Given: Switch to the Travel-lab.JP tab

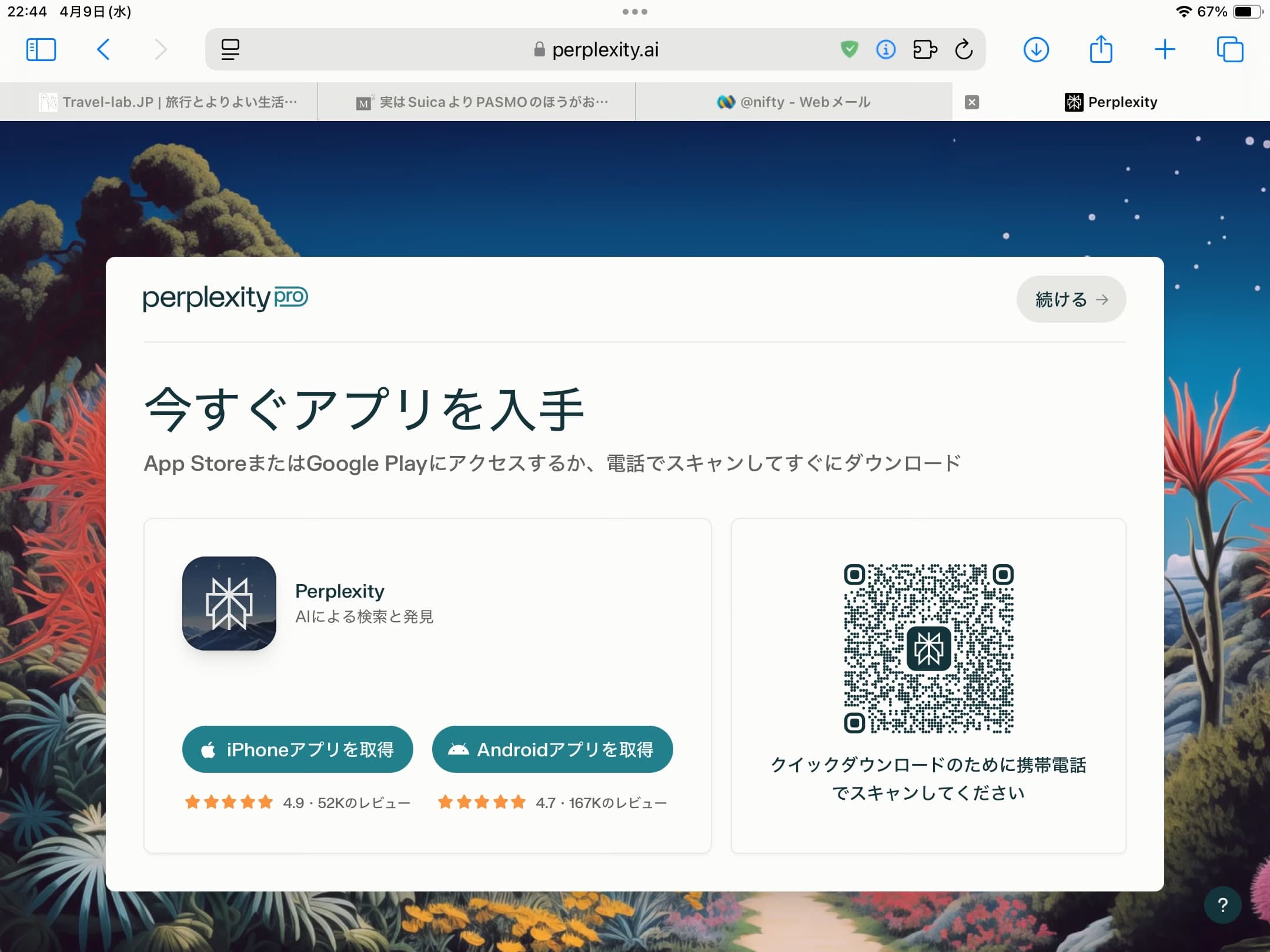Looking at the screenshot, I should point(159,102).
